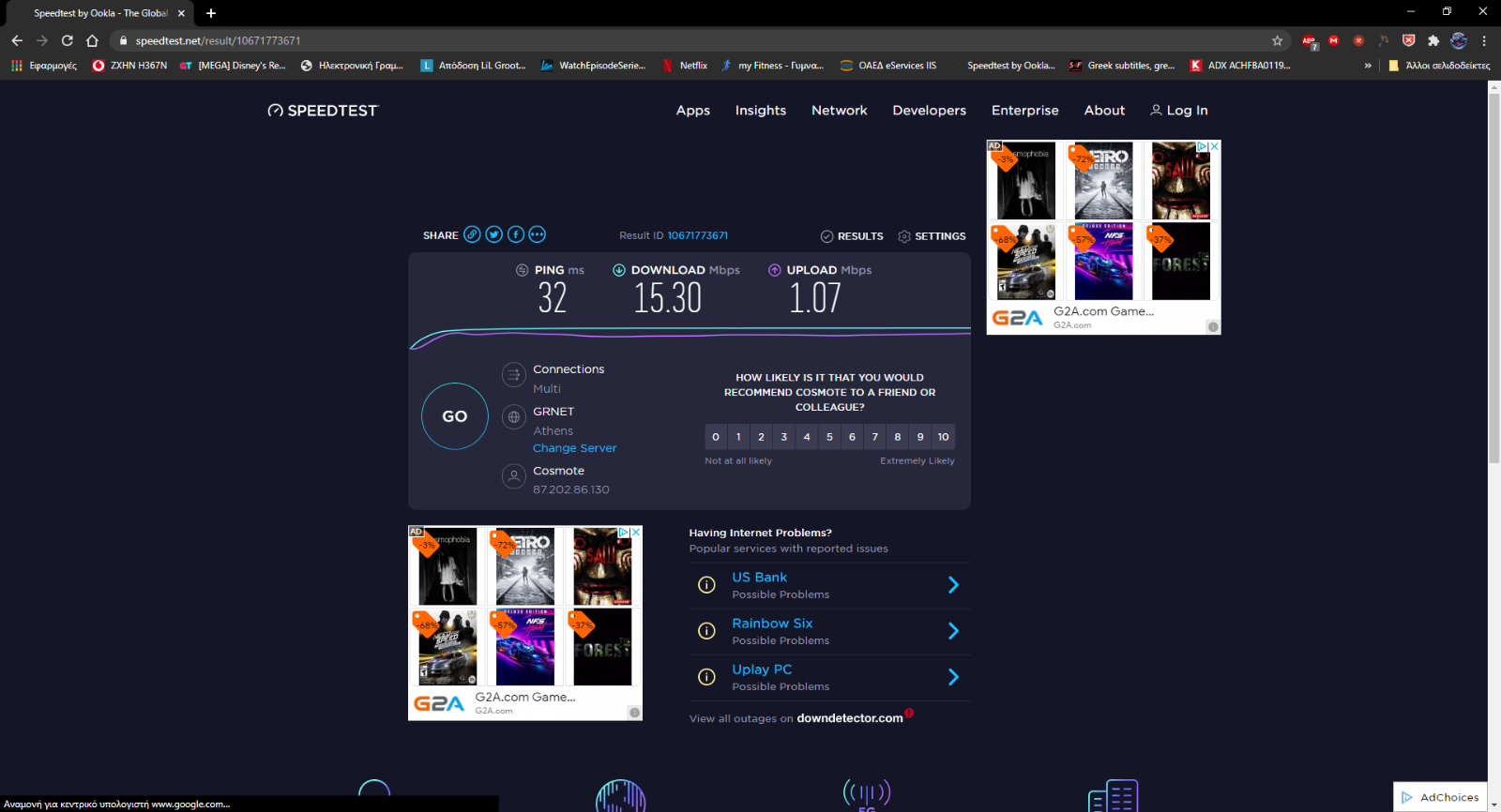Viewport: 1501px width, 812px height.
Task: Click the GRNET server globe icon
Action: (514, 417)
